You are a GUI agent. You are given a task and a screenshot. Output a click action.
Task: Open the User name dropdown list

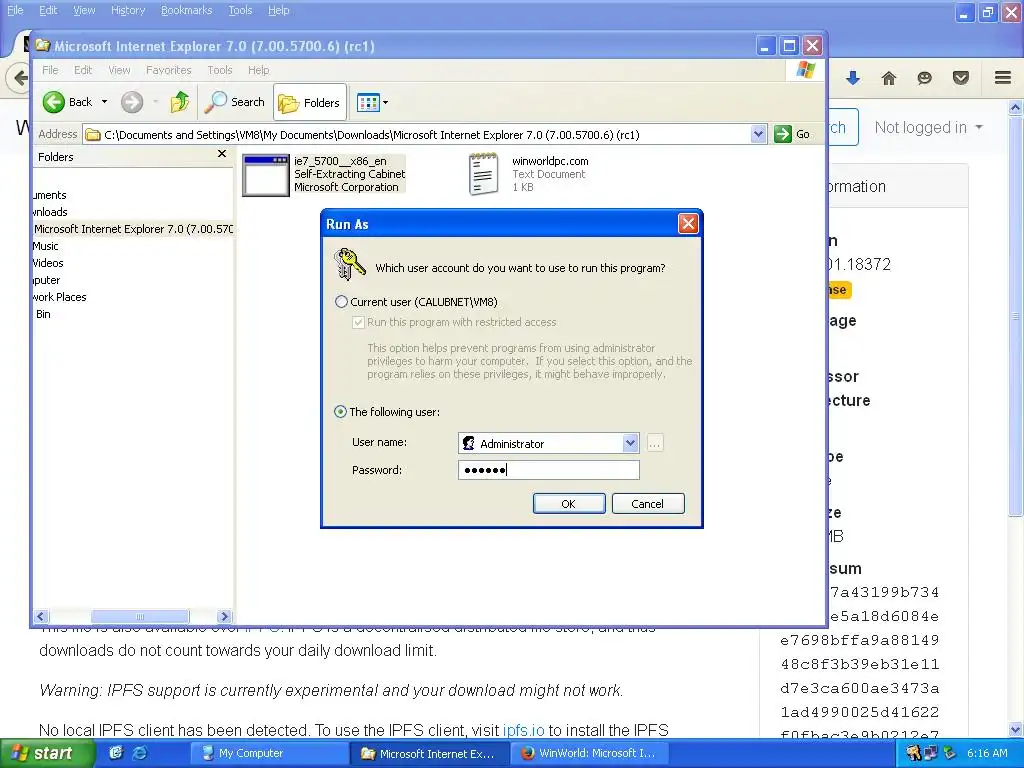[630, 443]
